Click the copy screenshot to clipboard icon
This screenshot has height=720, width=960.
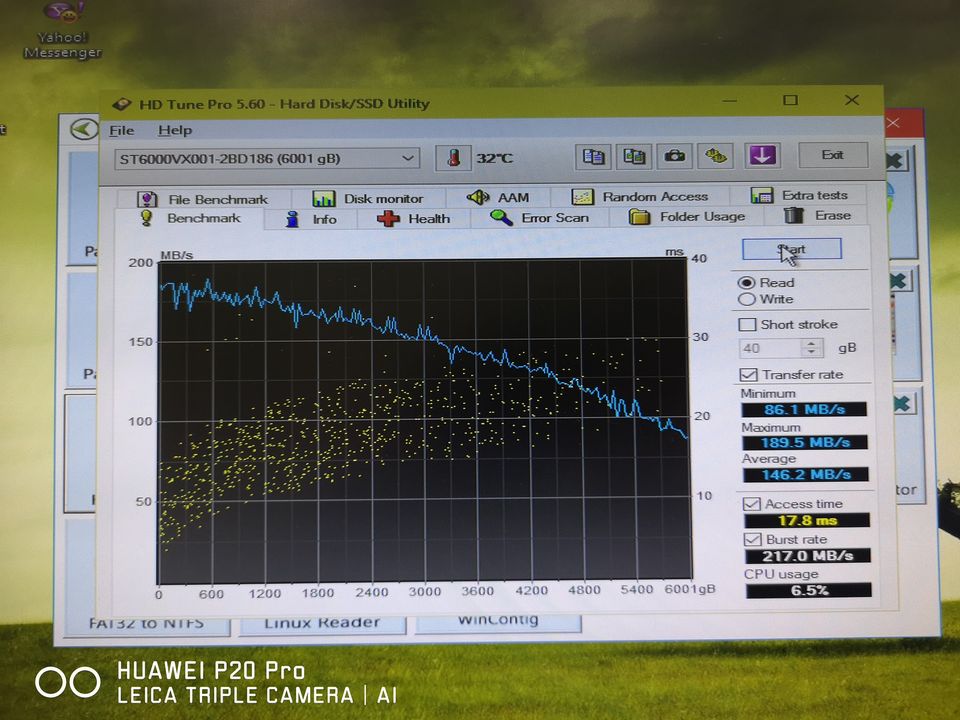[x=633, y=156]
